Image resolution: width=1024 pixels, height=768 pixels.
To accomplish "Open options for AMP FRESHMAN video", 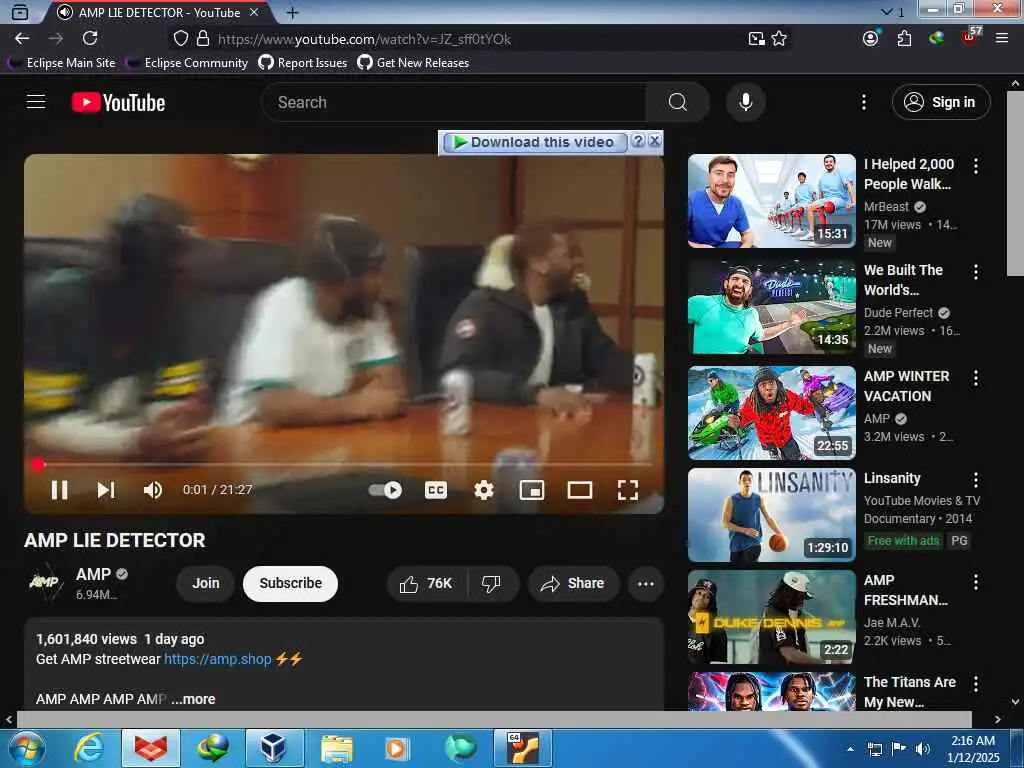I will (976, 582).
